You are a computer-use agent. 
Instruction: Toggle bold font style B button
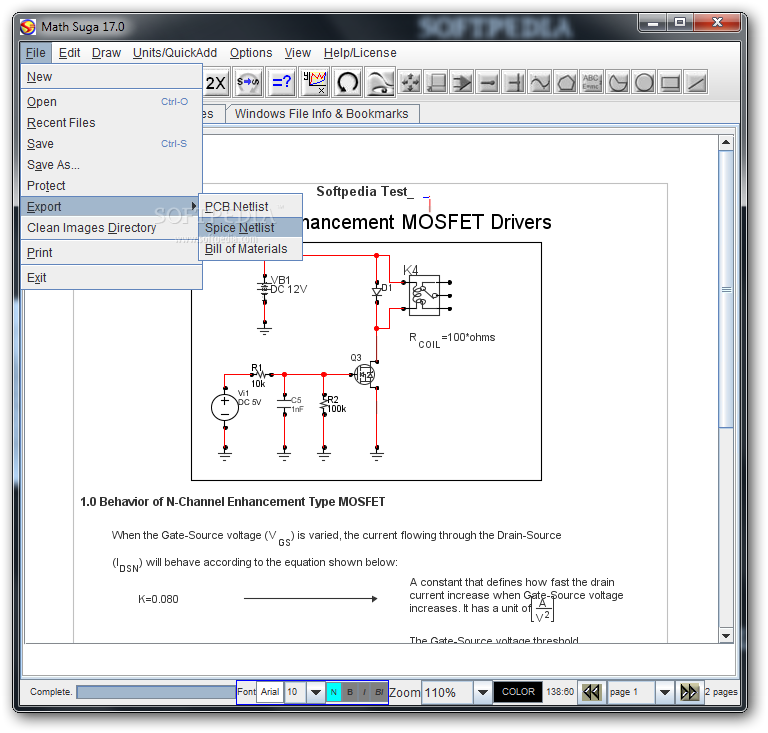point(350,692)
